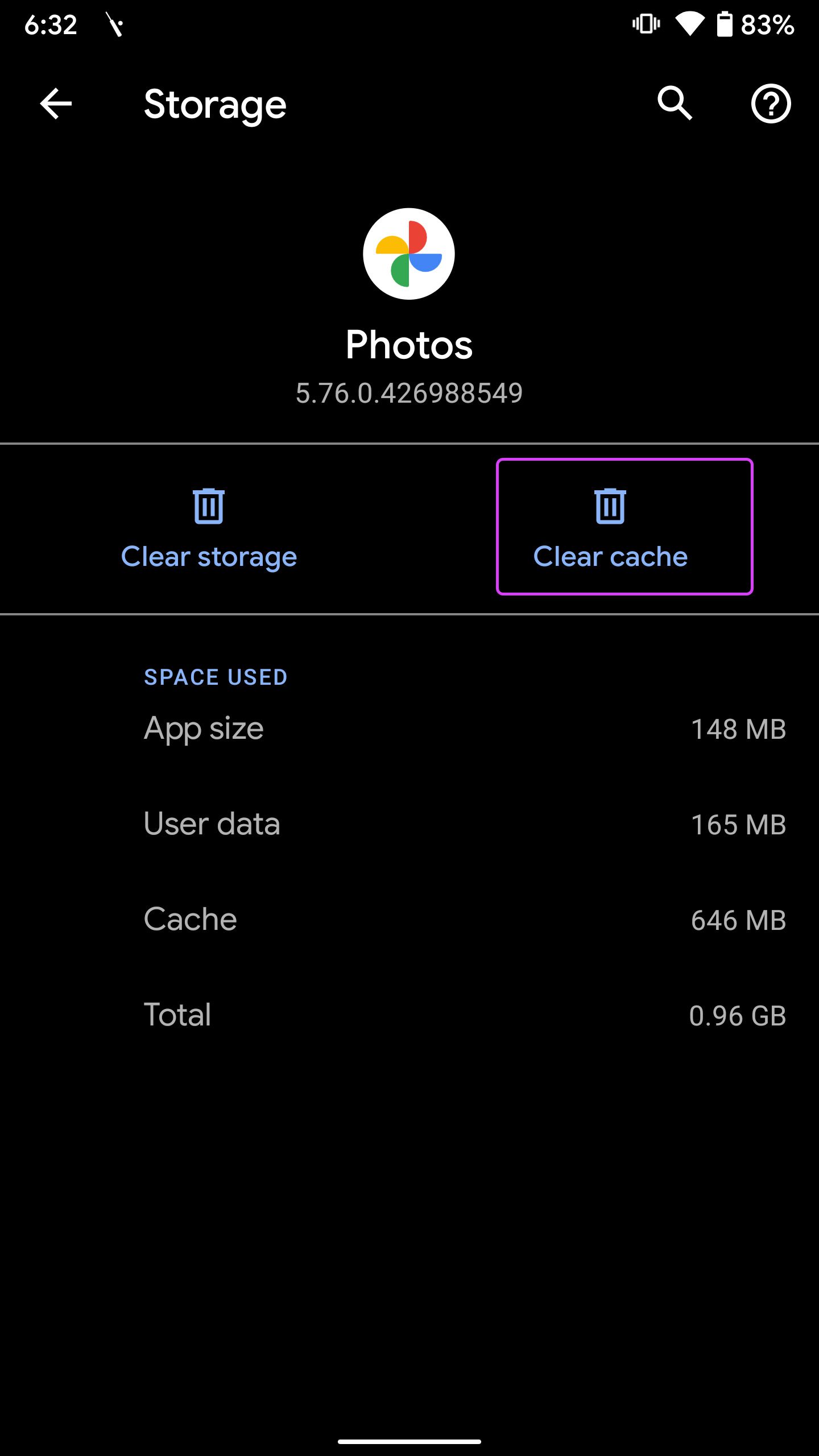The image size is (819, 1456).
Task: Tap the home gesture bar
Action: [x=409, y=1442]
